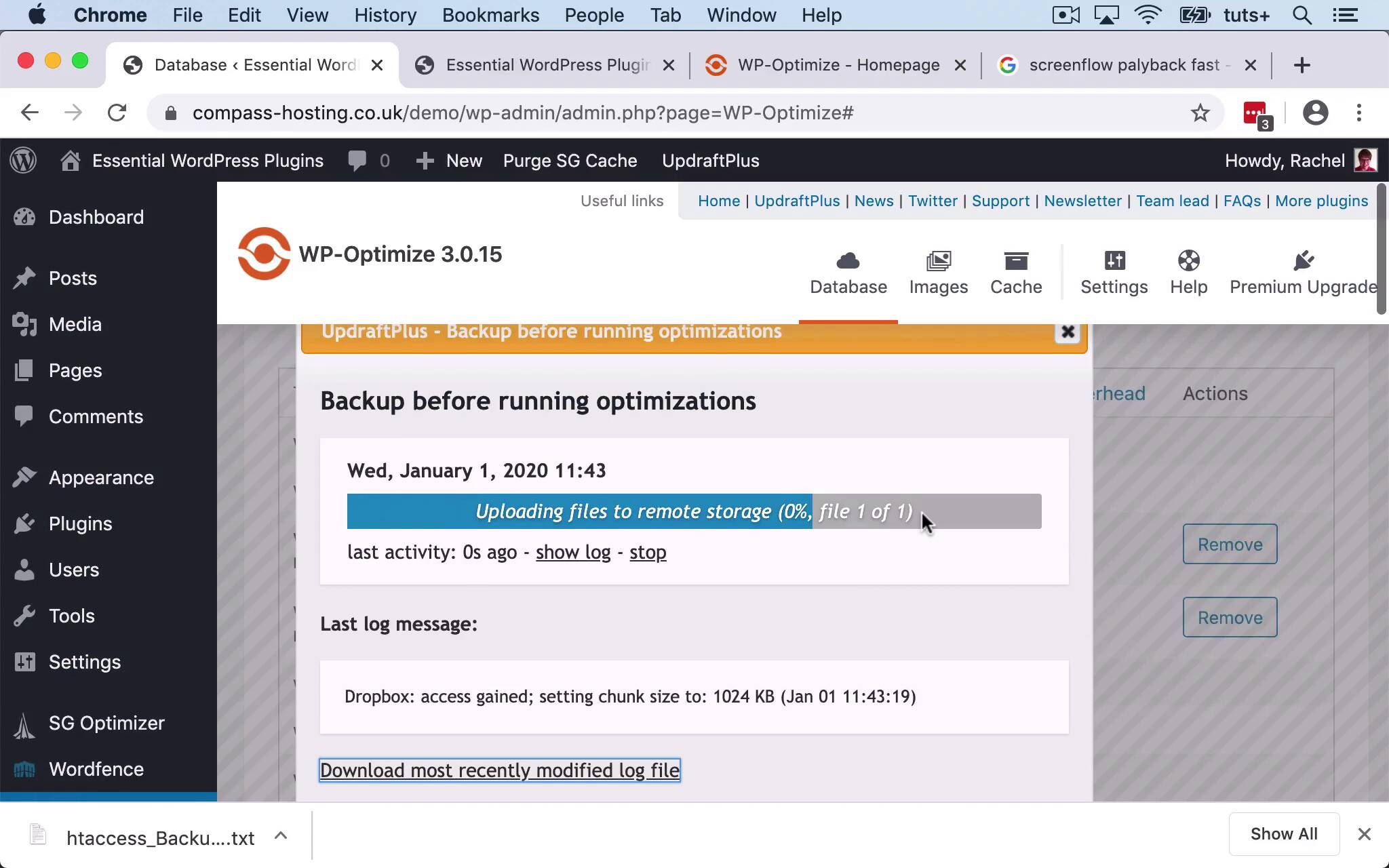
Task: Open the Images tab in WP-Optimize
Action: point(939,273)
